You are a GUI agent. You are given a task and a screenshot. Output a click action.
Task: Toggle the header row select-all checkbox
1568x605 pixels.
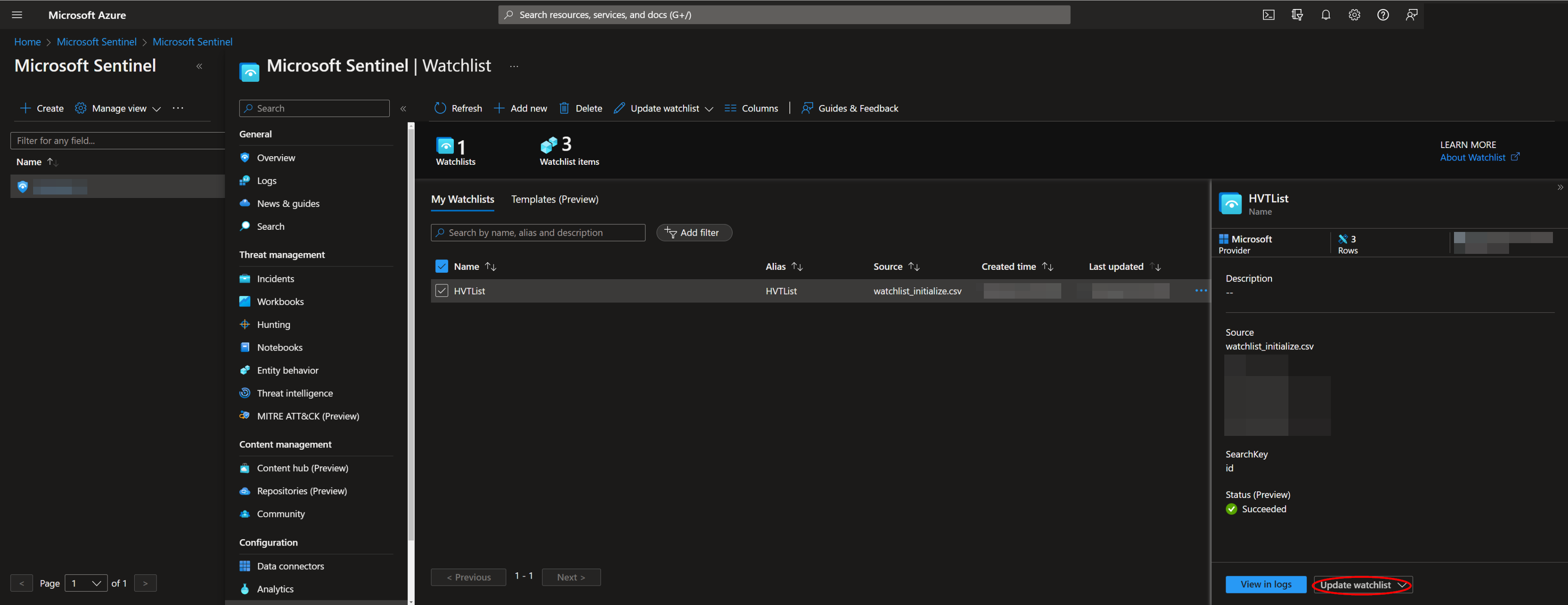[441, 265]
